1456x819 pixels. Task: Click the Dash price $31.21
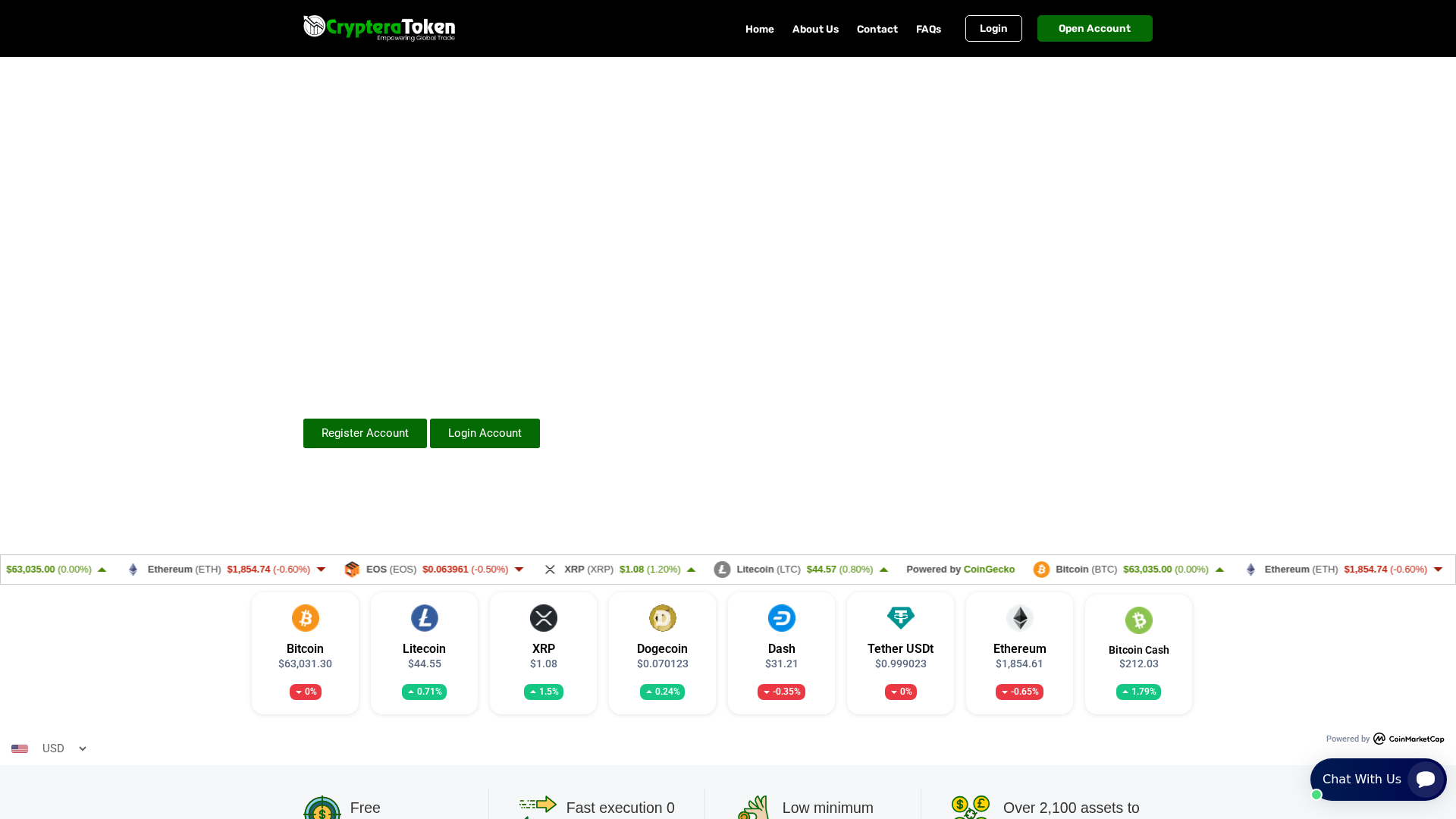tap(782, 664)
